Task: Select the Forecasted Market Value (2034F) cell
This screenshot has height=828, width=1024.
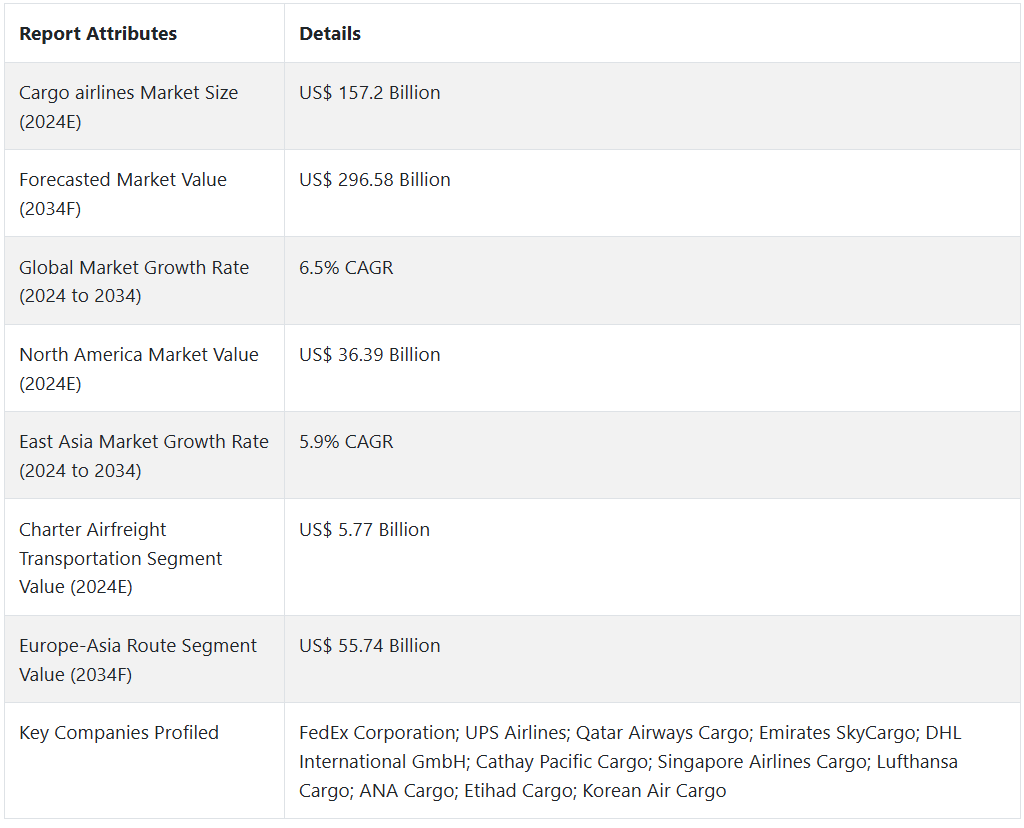Action: [x=123, y=193]
